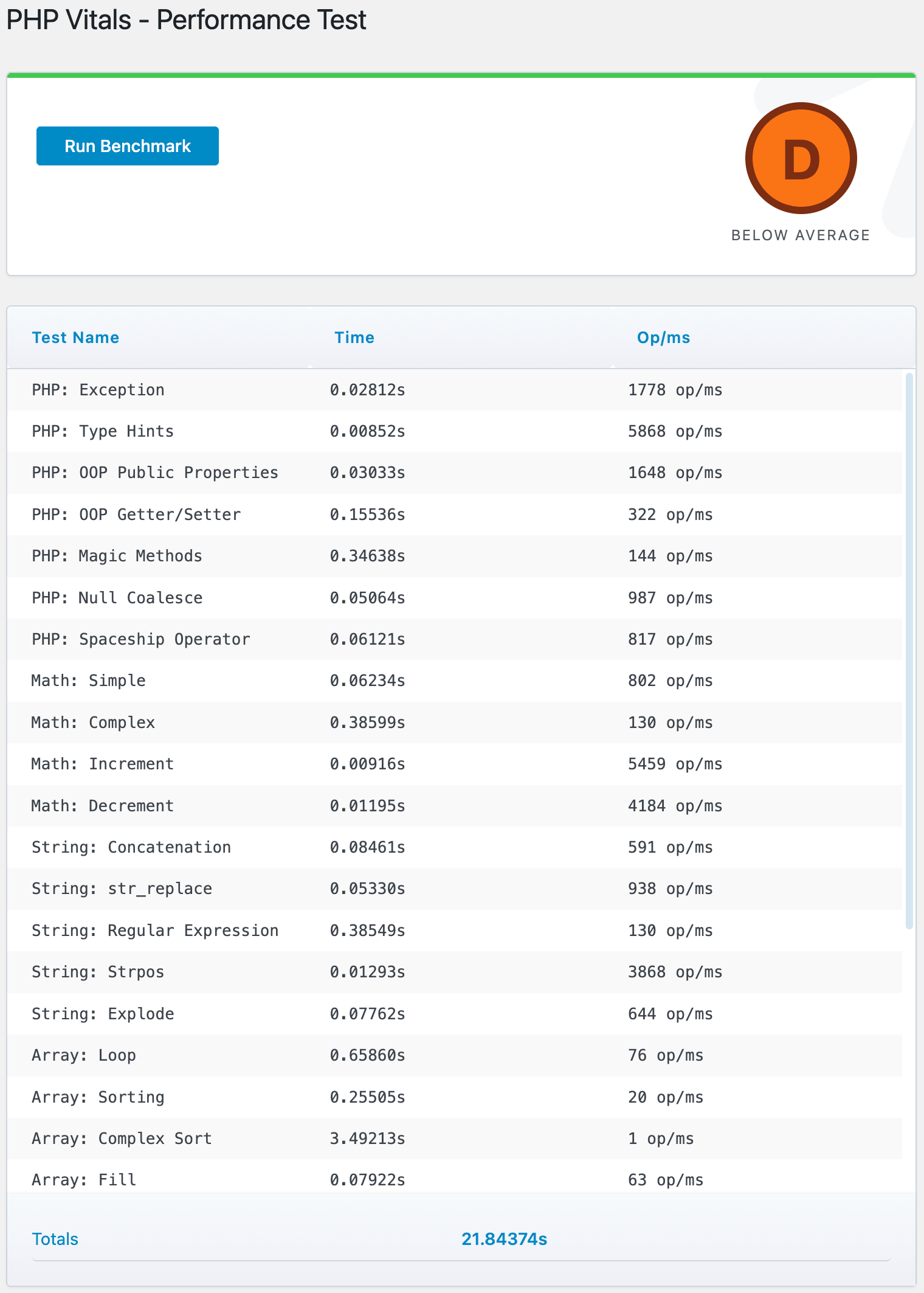Select Math: Complex test name
This screenshot has width=924, height=1293.
click(93, 723)
